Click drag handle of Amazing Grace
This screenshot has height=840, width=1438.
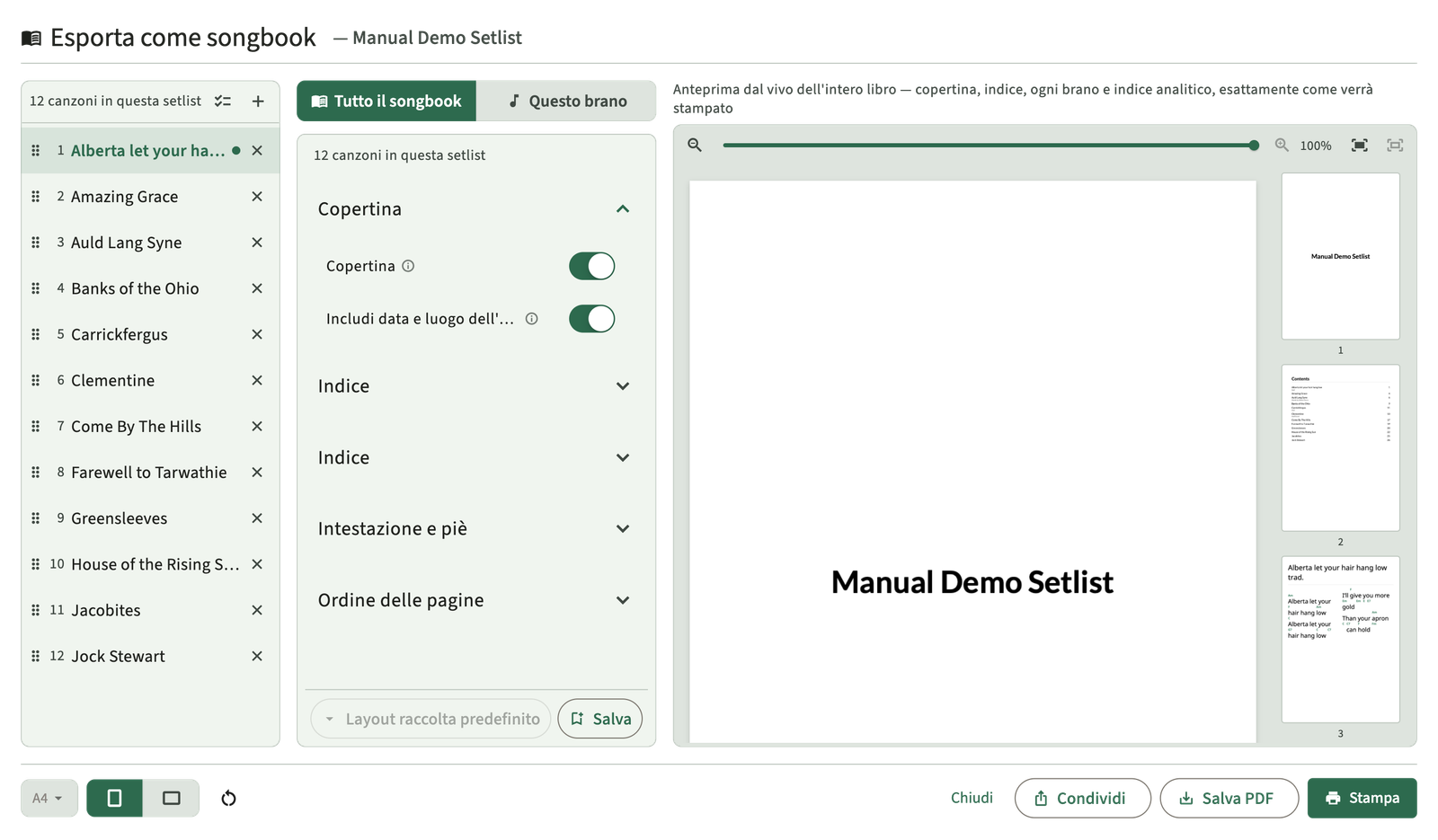[x=36, y=197]
